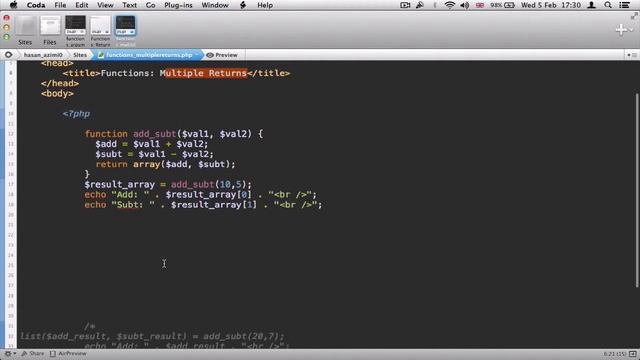Click the plus new tab button
The height and width of the screenshot is (360, 640).
click(x=621, y=29)
